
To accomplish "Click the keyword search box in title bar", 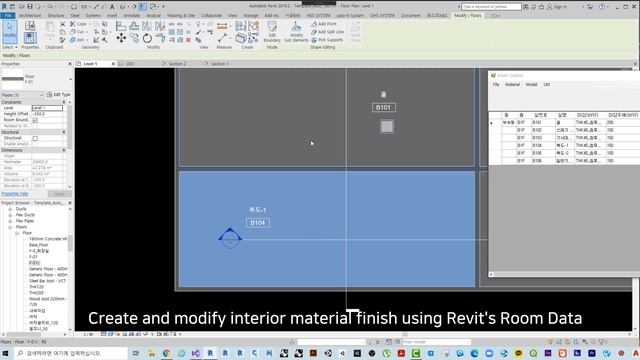I will click(492, 7).
